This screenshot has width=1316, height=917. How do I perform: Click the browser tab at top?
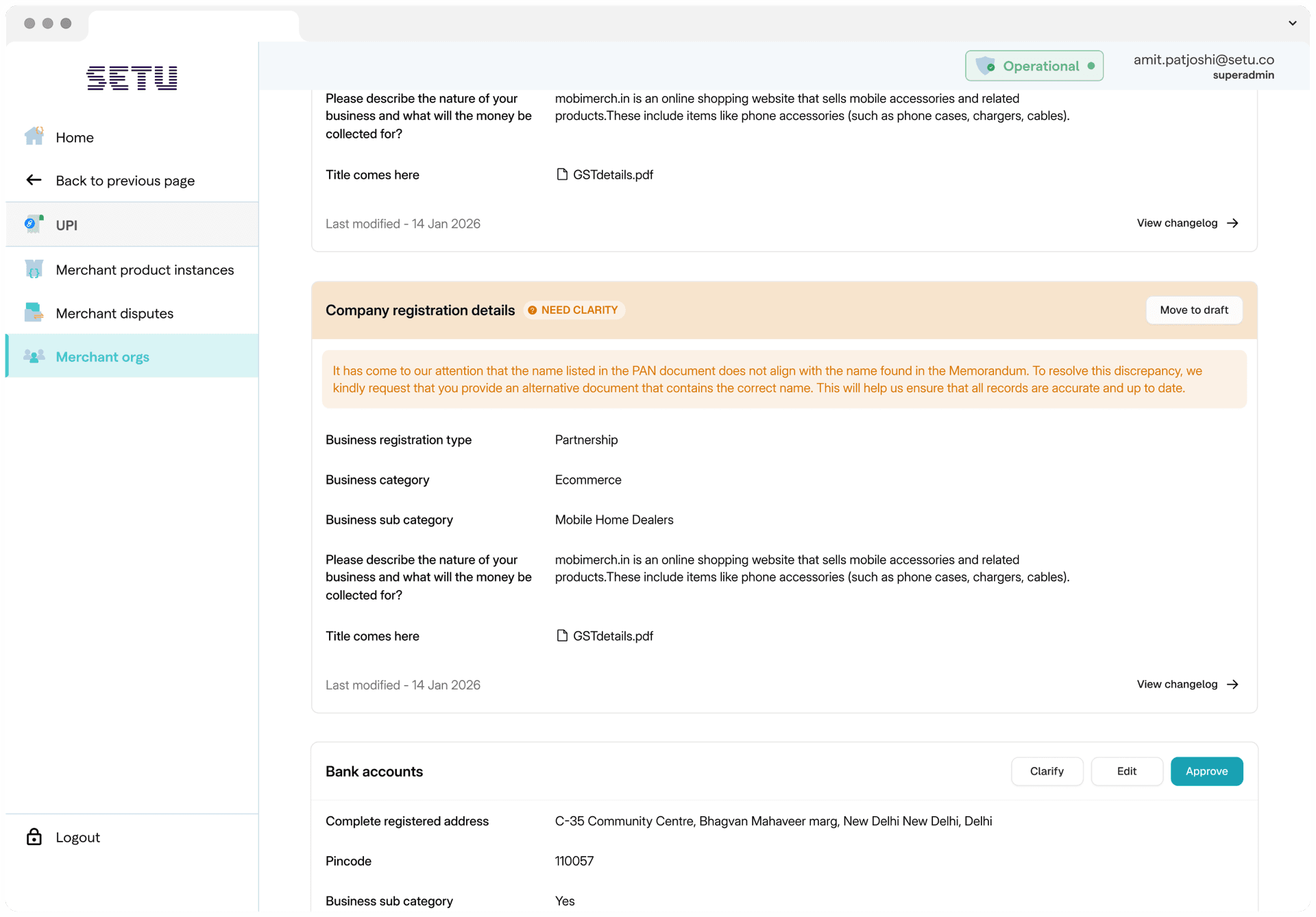tap(194, 25)
